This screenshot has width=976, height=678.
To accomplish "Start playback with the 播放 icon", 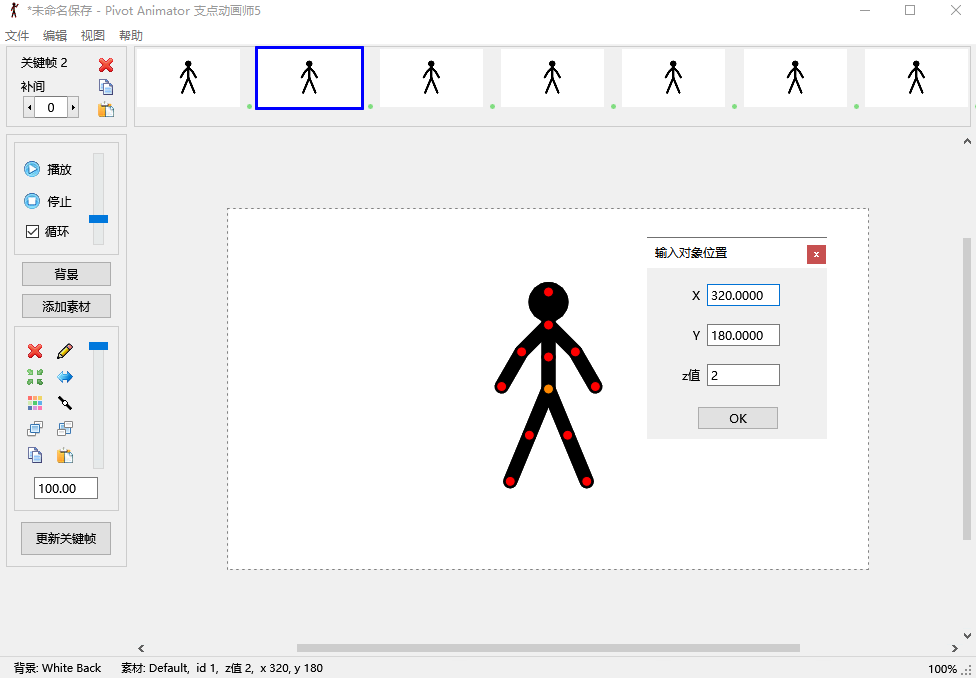I will 33,169.
